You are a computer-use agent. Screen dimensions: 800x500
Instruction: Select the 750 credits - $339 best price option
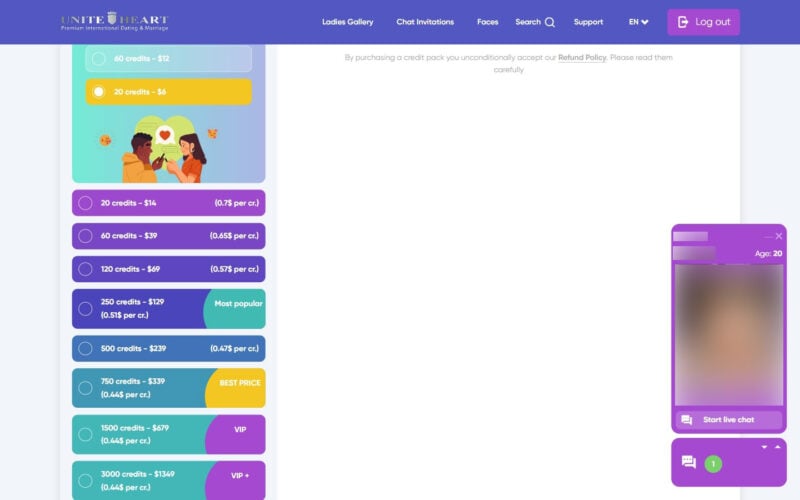pos(168,388)
